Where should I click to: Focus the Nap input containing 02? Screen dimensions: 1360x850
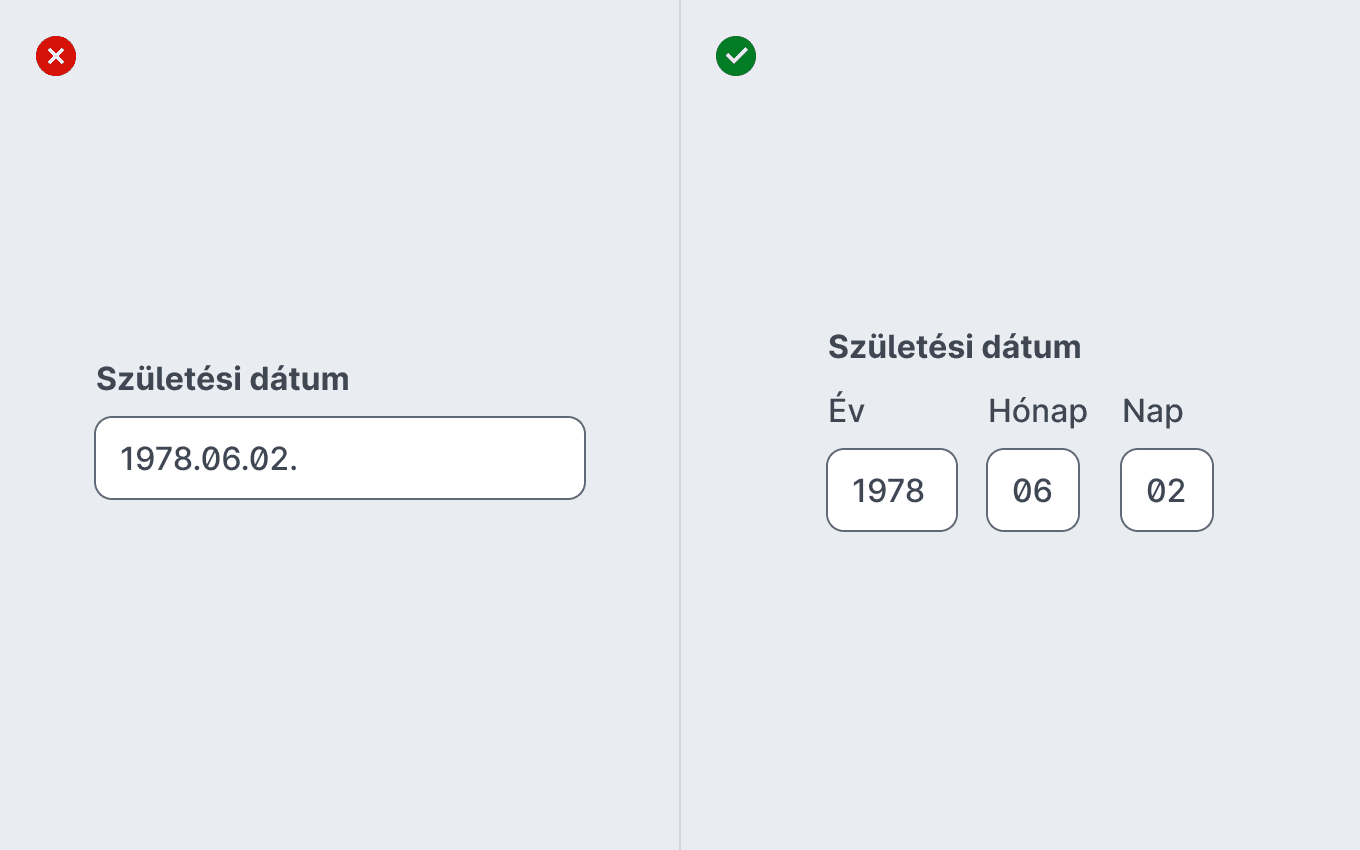1167,490
